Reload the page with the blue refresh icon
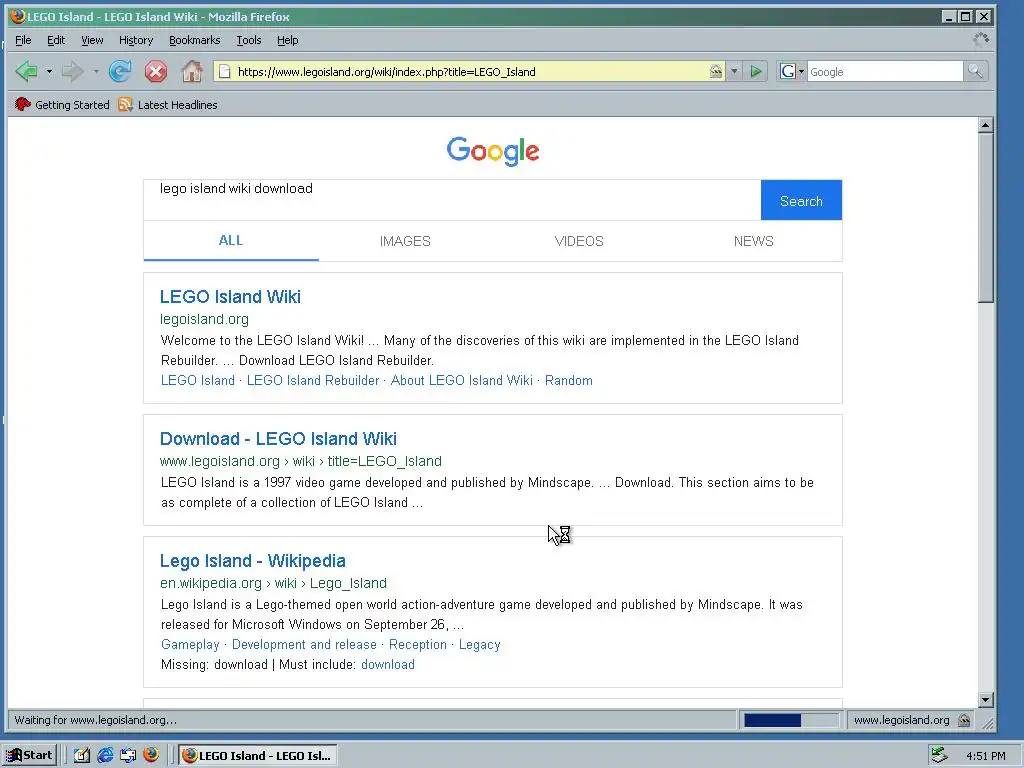This screenshot has height=768, width=1024. [120, 71]
